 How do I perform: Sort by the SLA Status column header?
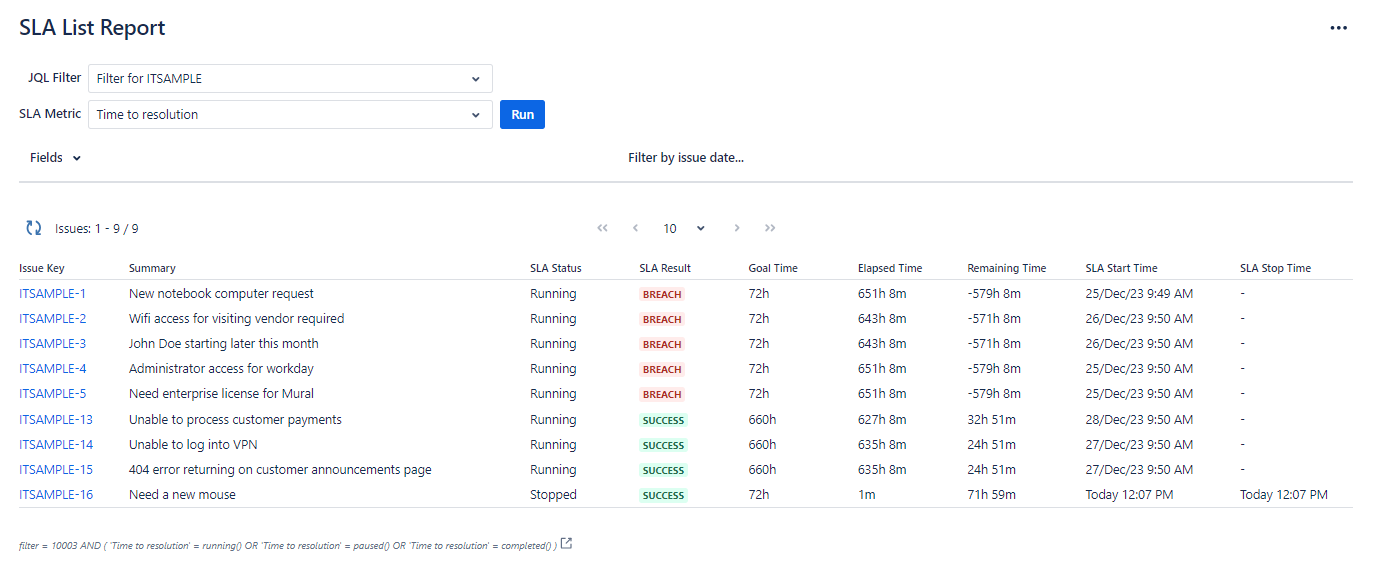(x=555, y=268)
